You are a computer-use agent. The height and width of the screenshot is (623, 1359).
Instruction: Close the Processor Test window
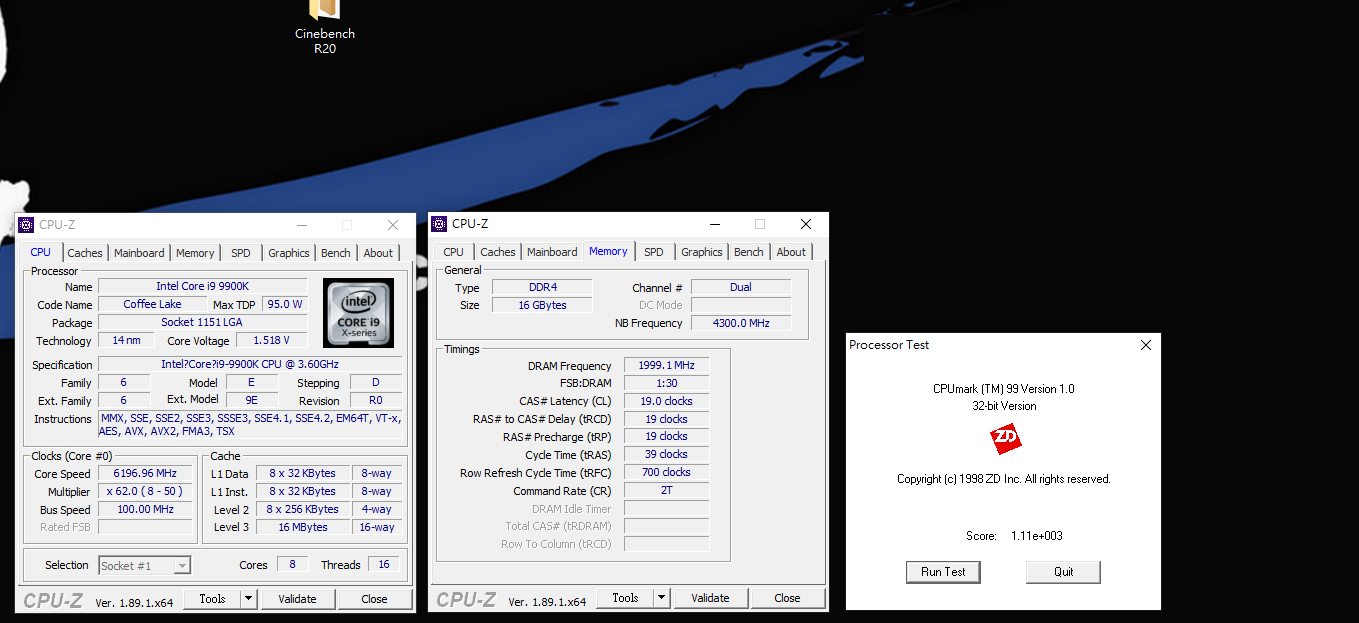point(1146,345)
